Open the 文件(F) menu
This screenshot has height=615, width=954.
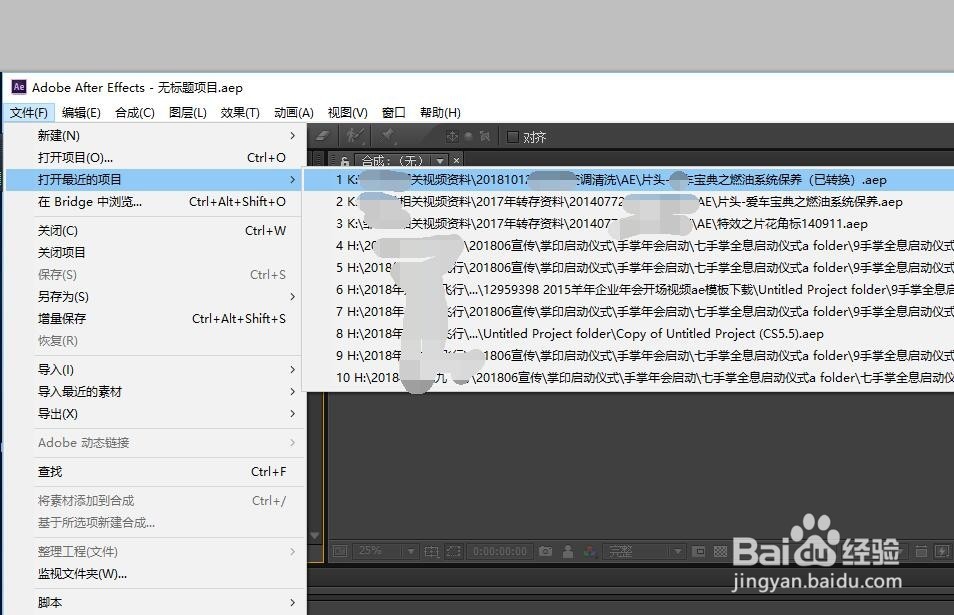click(x=29, y=113)
